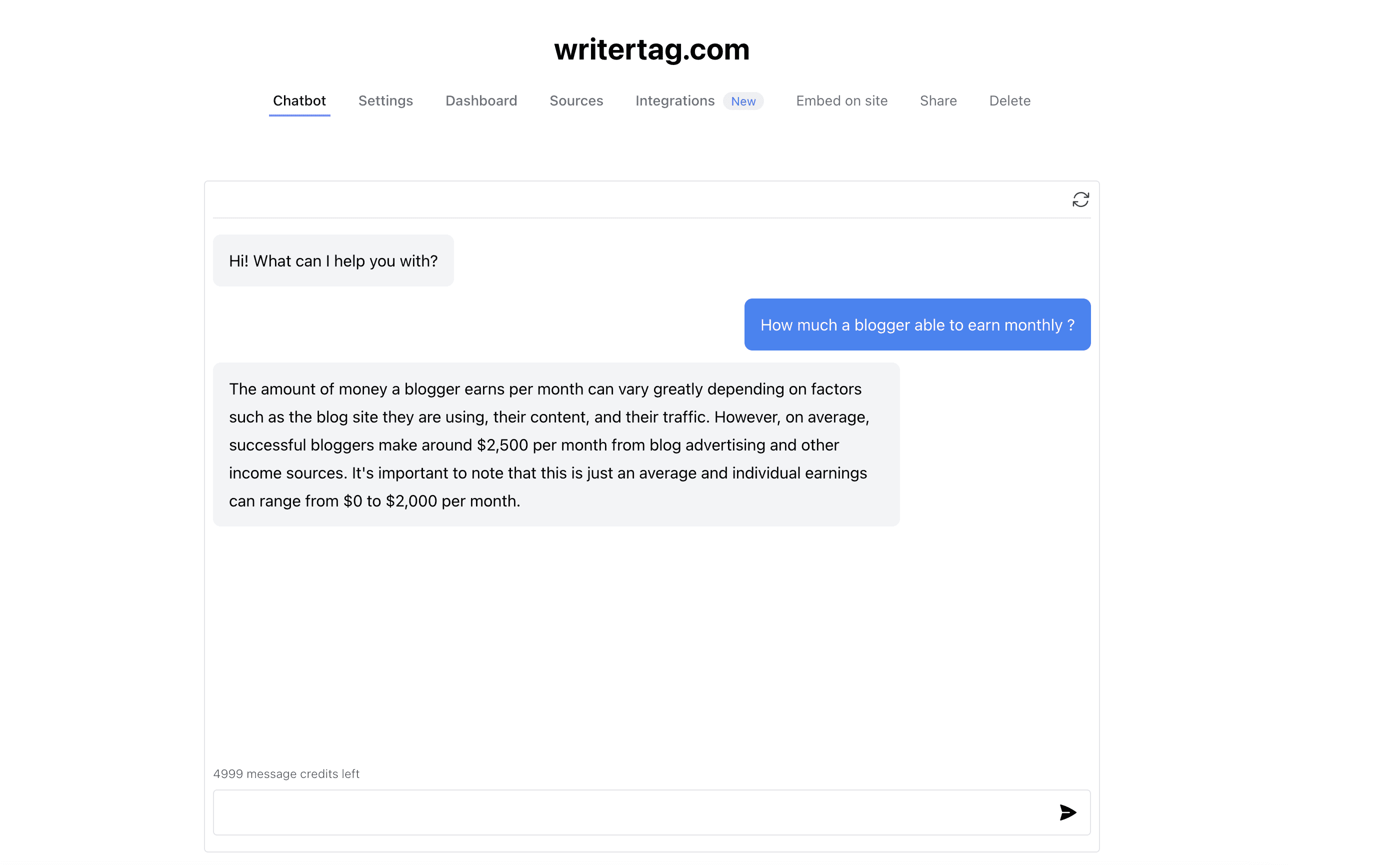The image size is (1400, 865).
Task: Click the writertag.com page title
Action: (x=651, y=49)
